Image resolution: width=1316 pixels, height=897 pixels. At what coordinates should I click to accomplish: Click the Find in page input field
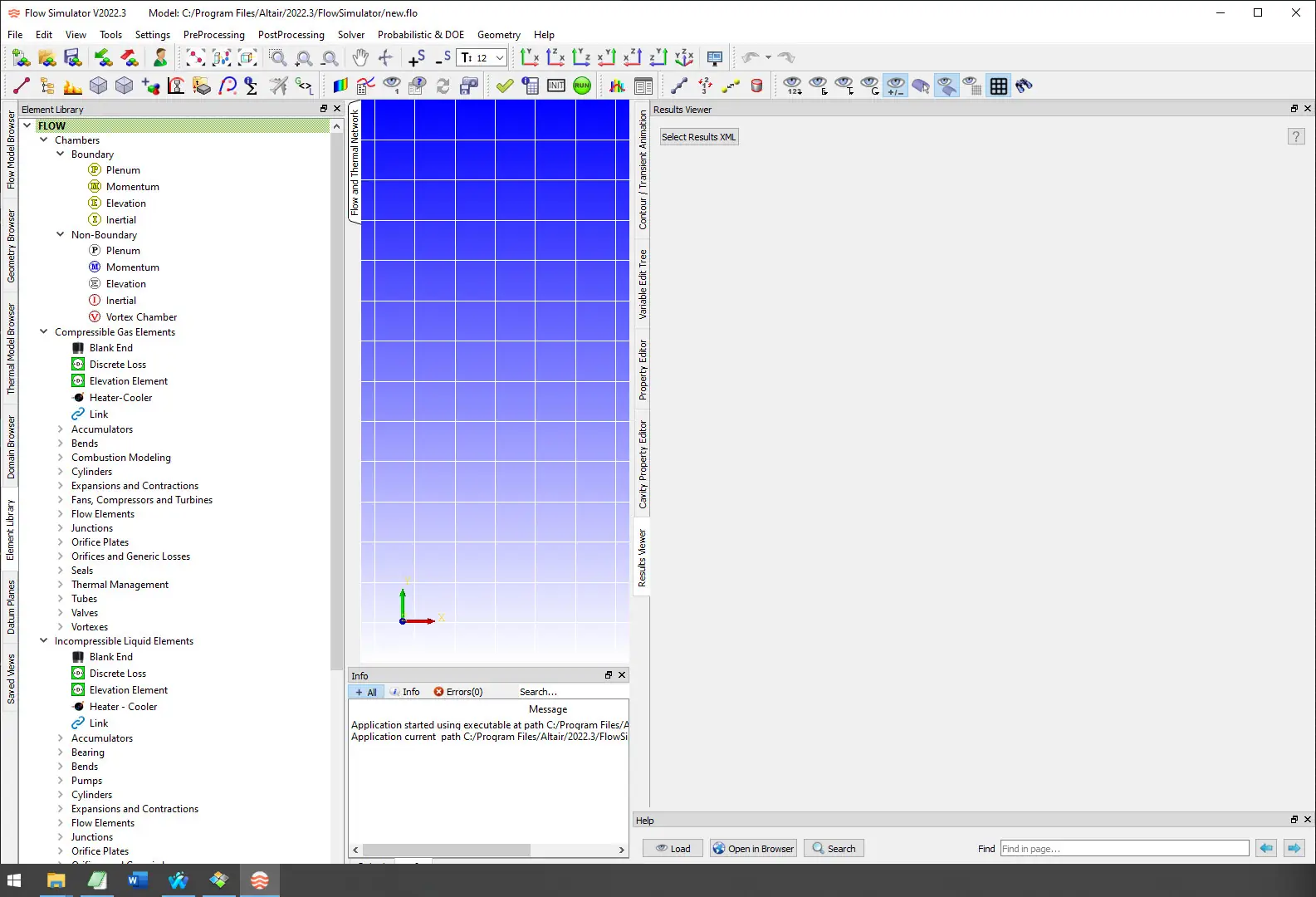(1124, 848)
